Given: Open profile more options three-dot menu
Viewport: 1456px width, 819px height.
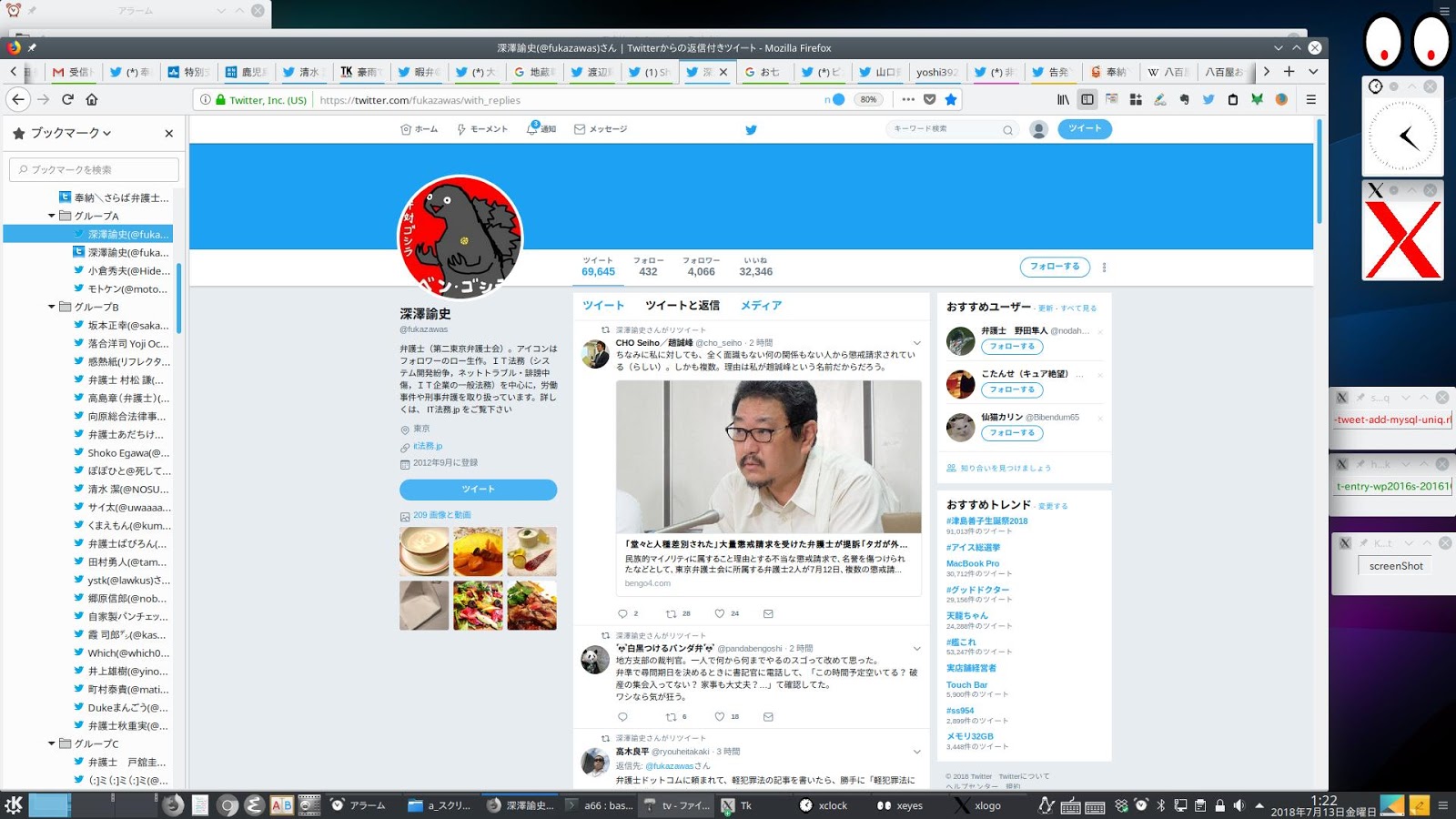Looking at the screenshot, I should pyautogui.click(x=1104, y=267).
